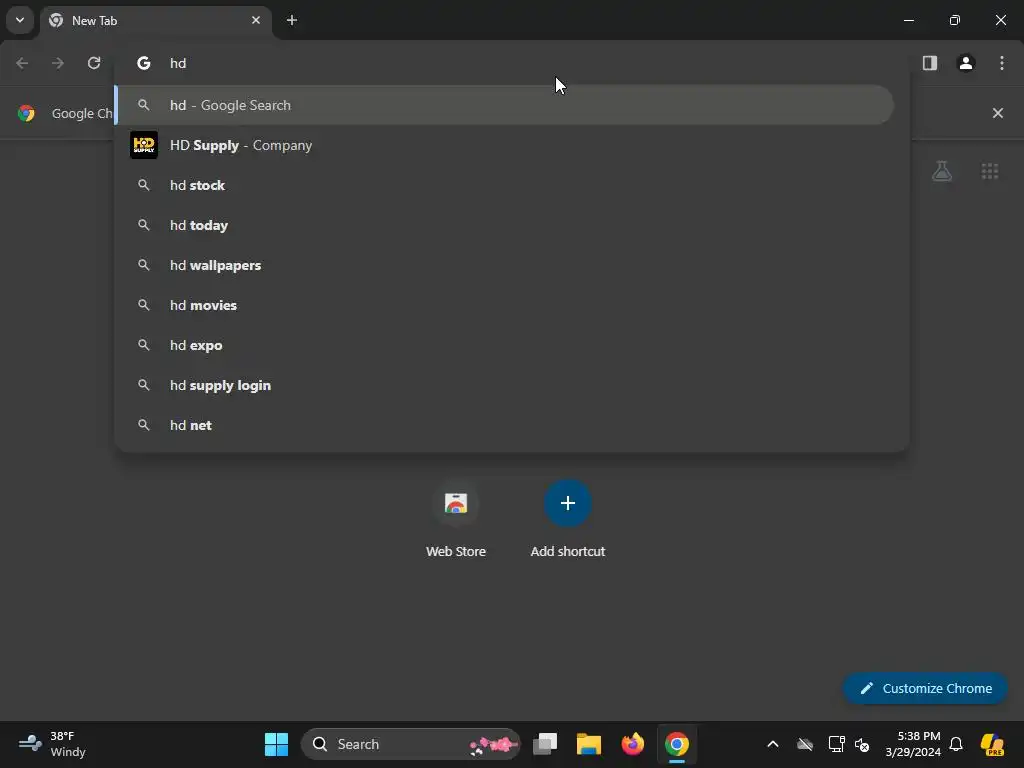The height and width of the screenshot is (768, 1024).
Task: Click the back navigation arrow
Action: pyautogui.click(x=22, y=63)
